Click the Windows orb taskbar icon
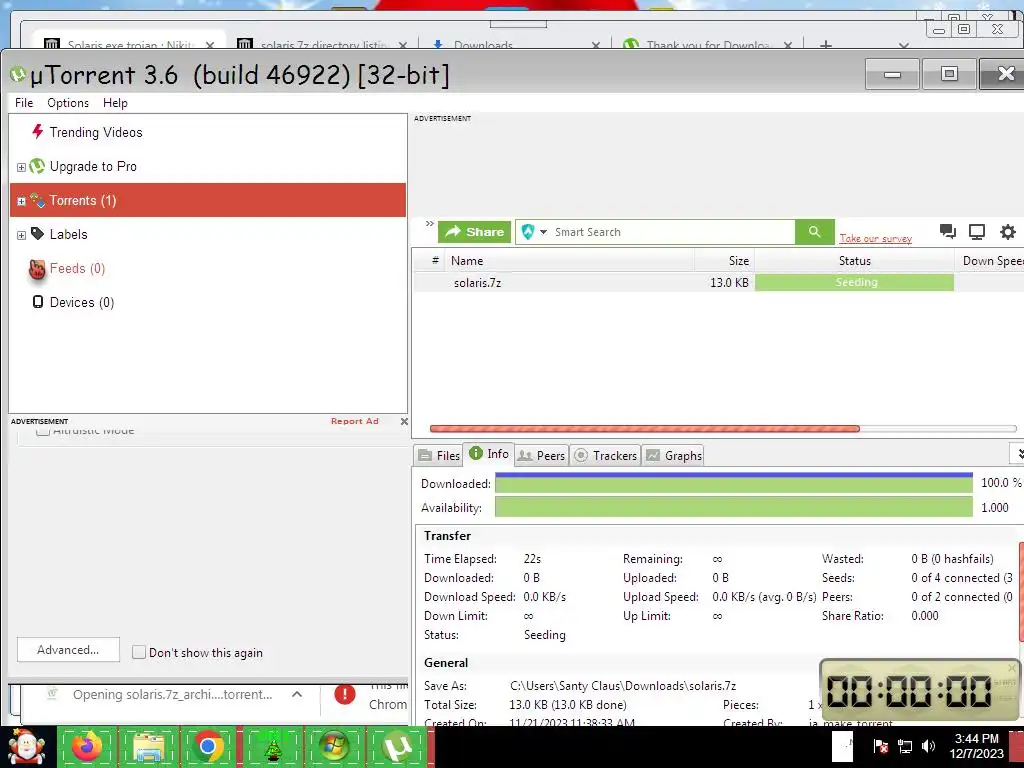The height and width of the screenshot is (768, 1024). (x=334, y=746)
